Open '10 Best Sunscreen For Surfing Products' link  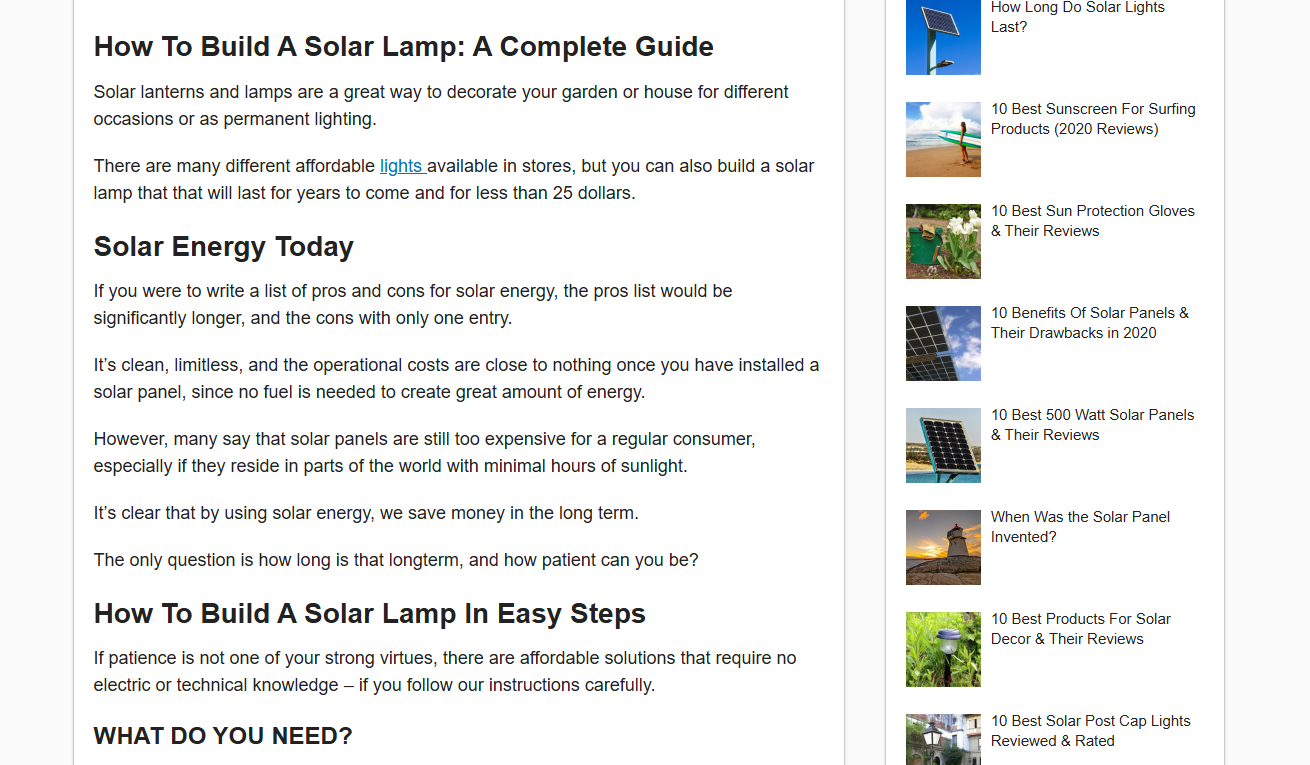(1092, 119)
